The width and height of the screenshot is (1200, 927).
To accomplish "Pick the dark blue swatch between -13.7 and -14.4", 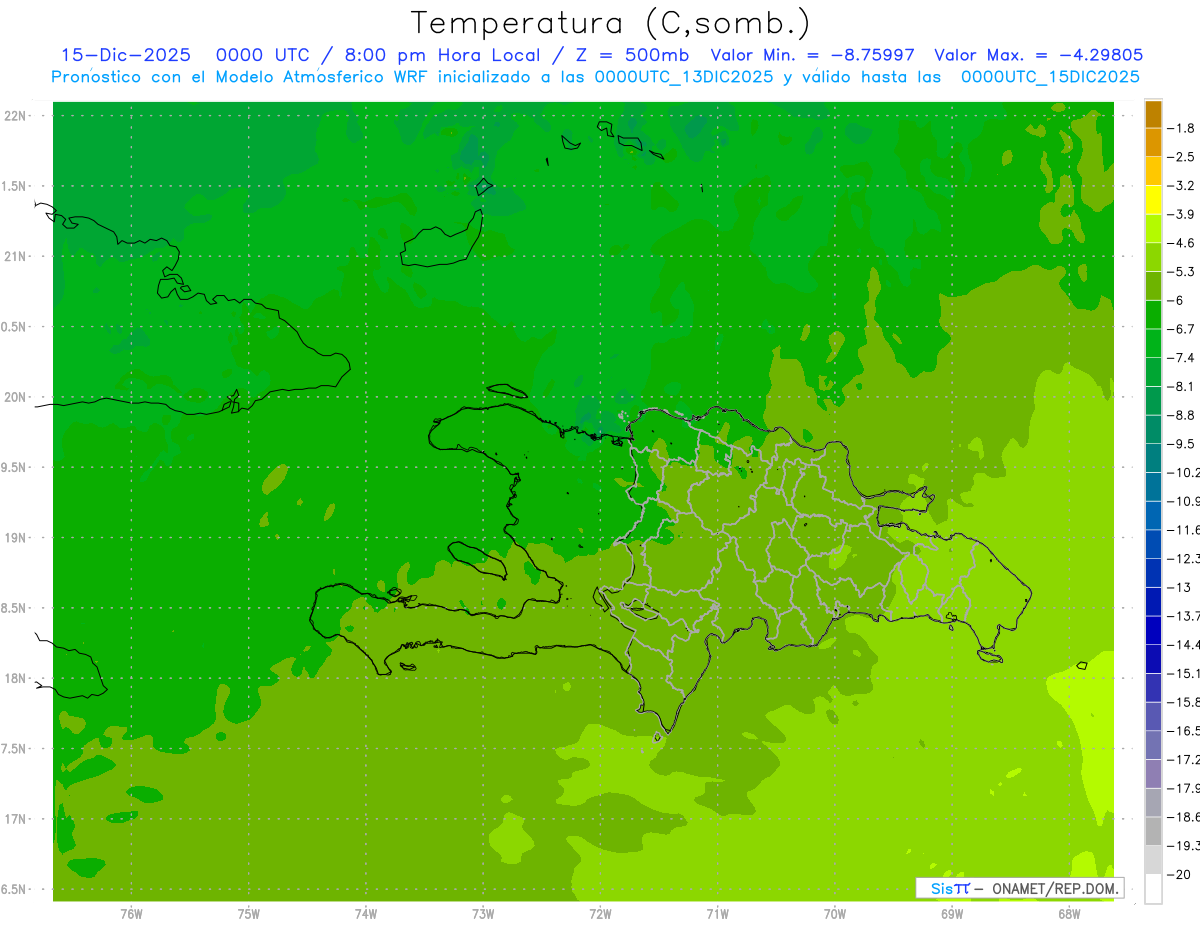I will pyautogui.click(x=1153, y=630).
